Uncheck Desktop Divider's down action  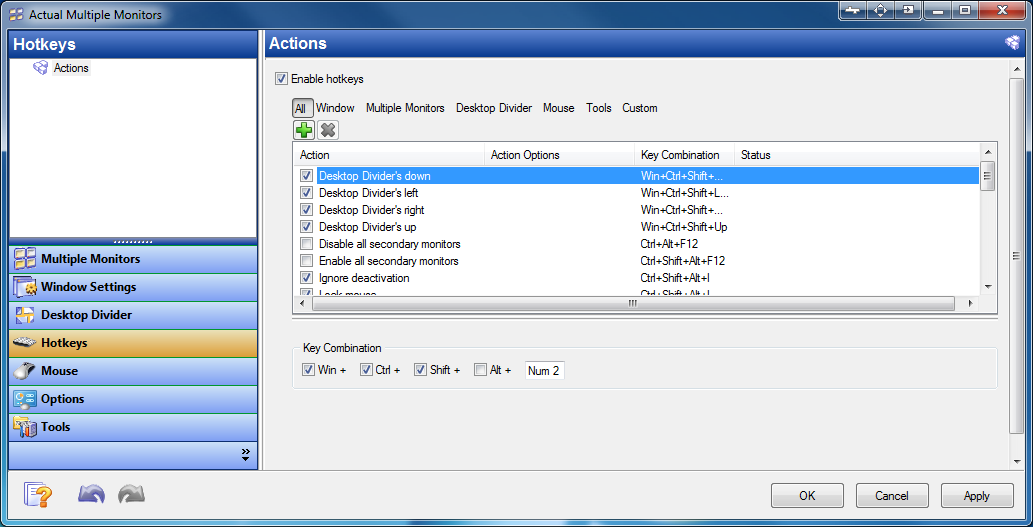point(306,176)
